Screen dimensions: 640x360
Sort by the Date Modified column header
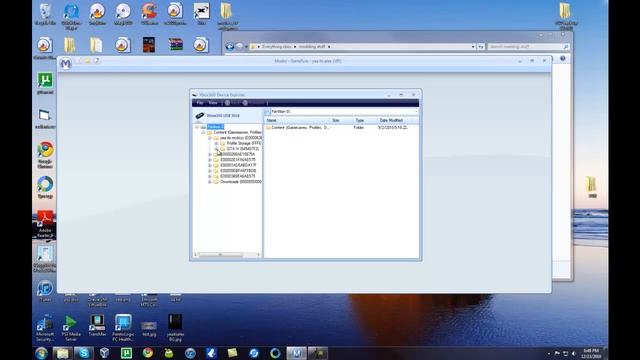click(x=398, y=120)
